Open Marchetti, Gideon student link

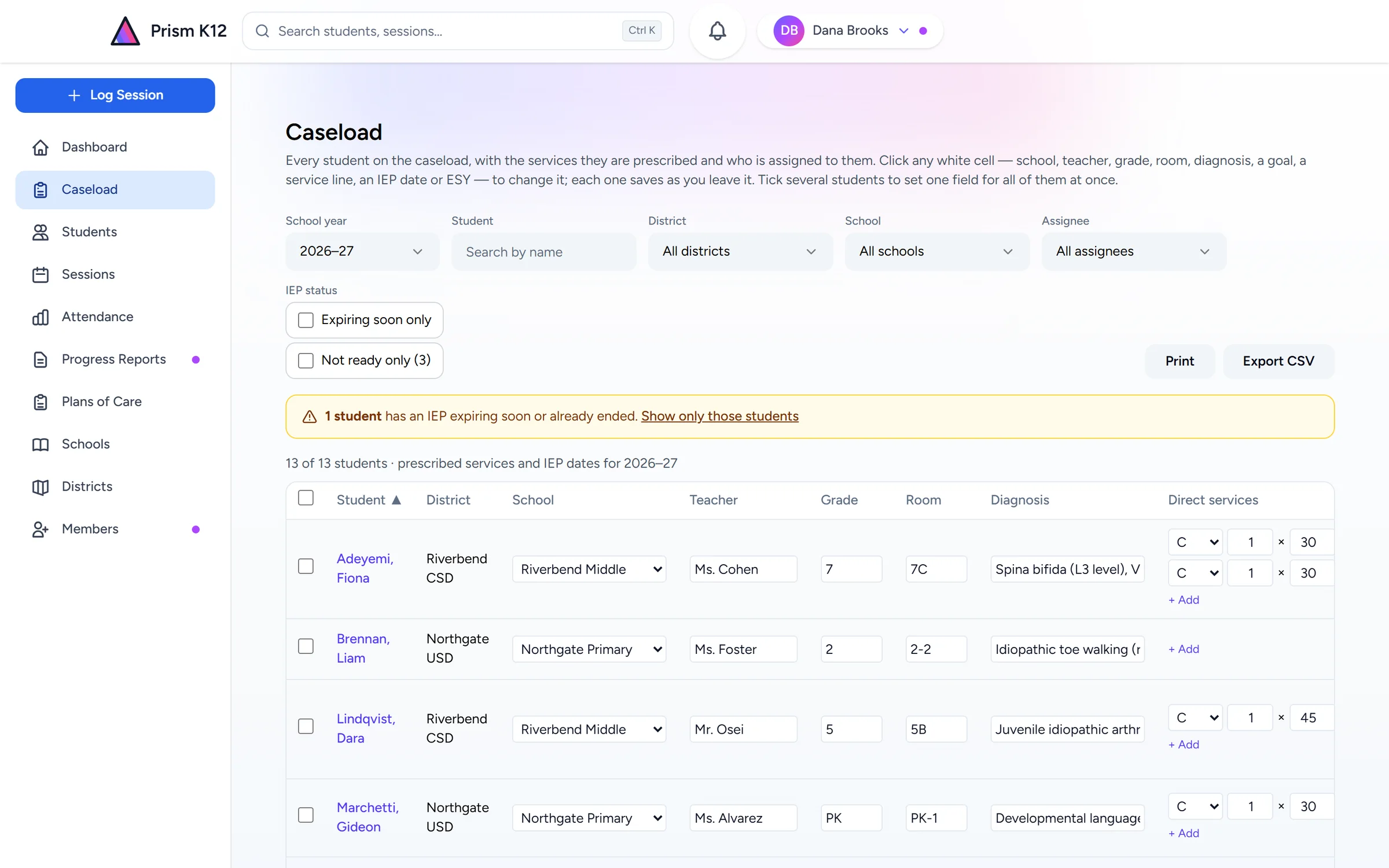(x=368, y=817)
